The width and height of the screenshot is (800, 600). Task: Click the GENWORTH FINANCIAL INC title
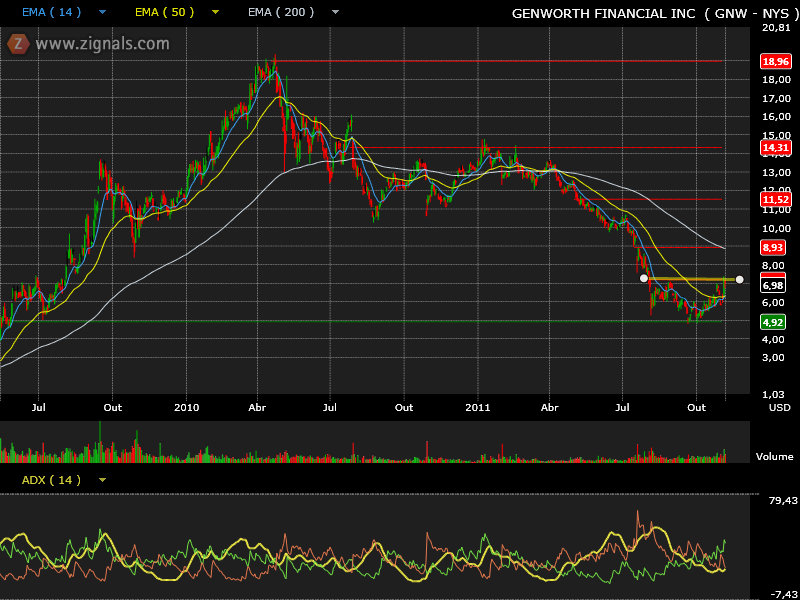point(604,14)
